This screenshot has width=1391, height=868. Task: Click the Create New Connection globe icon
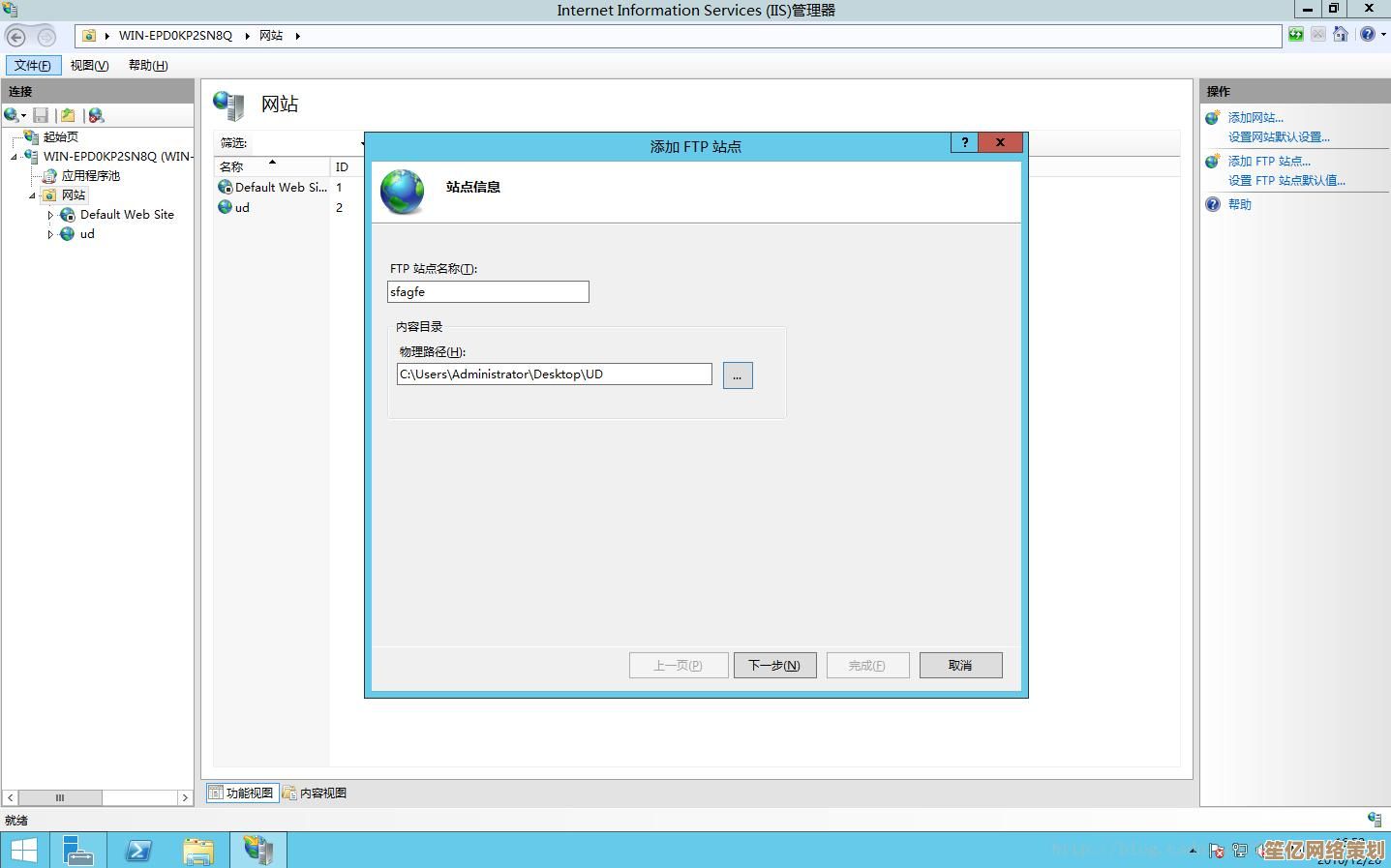pos(11,115)
